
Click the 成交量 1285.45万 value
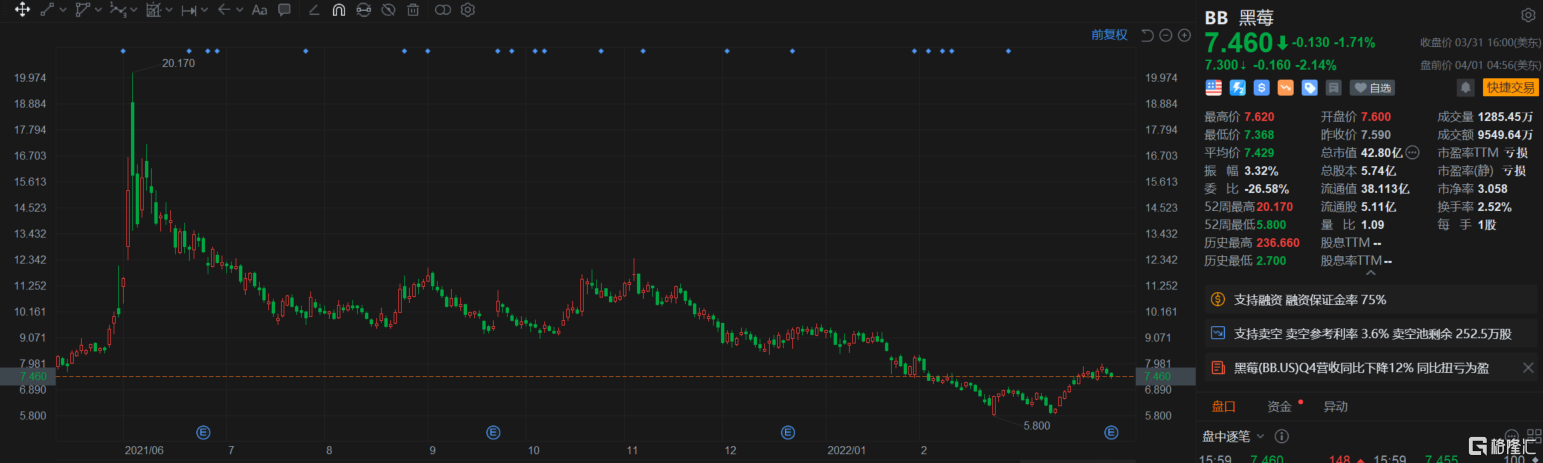[x=1506, y=116]
